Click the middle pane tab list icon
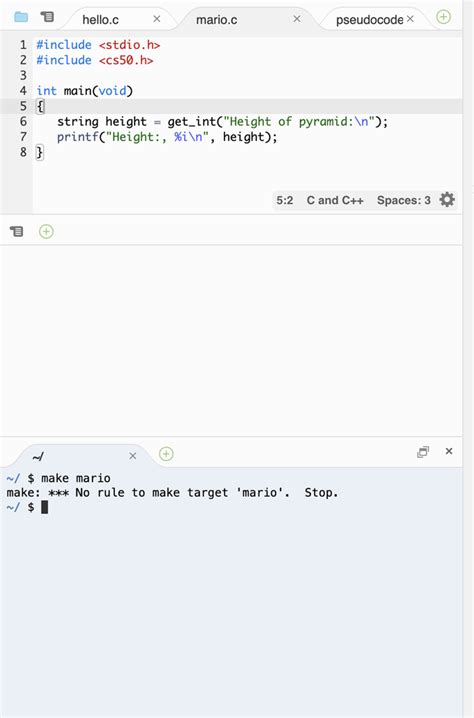474x718 pixels. click(16, 231)
